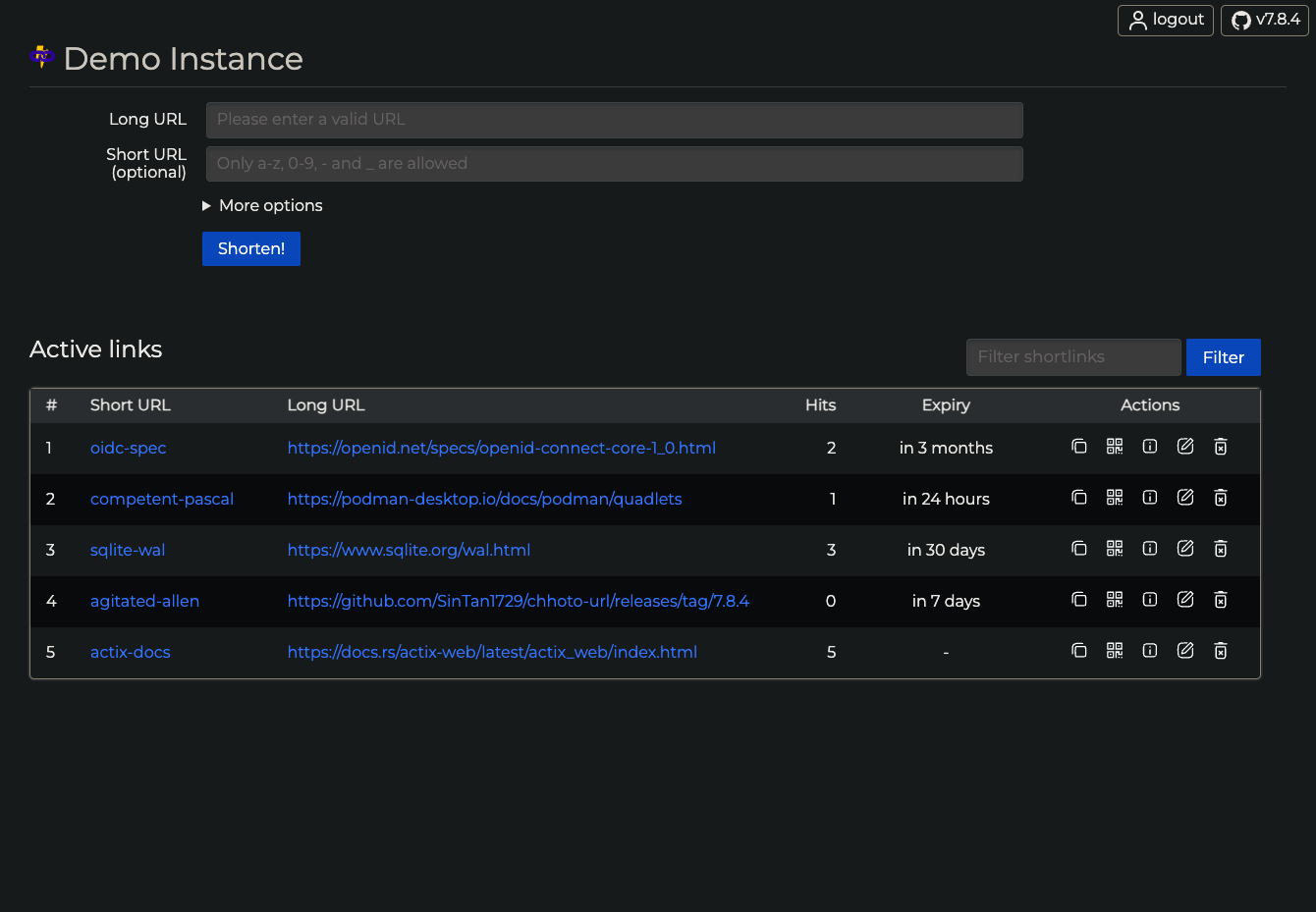This screenshot has width=1316, height=912.
Task: Open the docs.rs actix-web URL
Action: 492,652
